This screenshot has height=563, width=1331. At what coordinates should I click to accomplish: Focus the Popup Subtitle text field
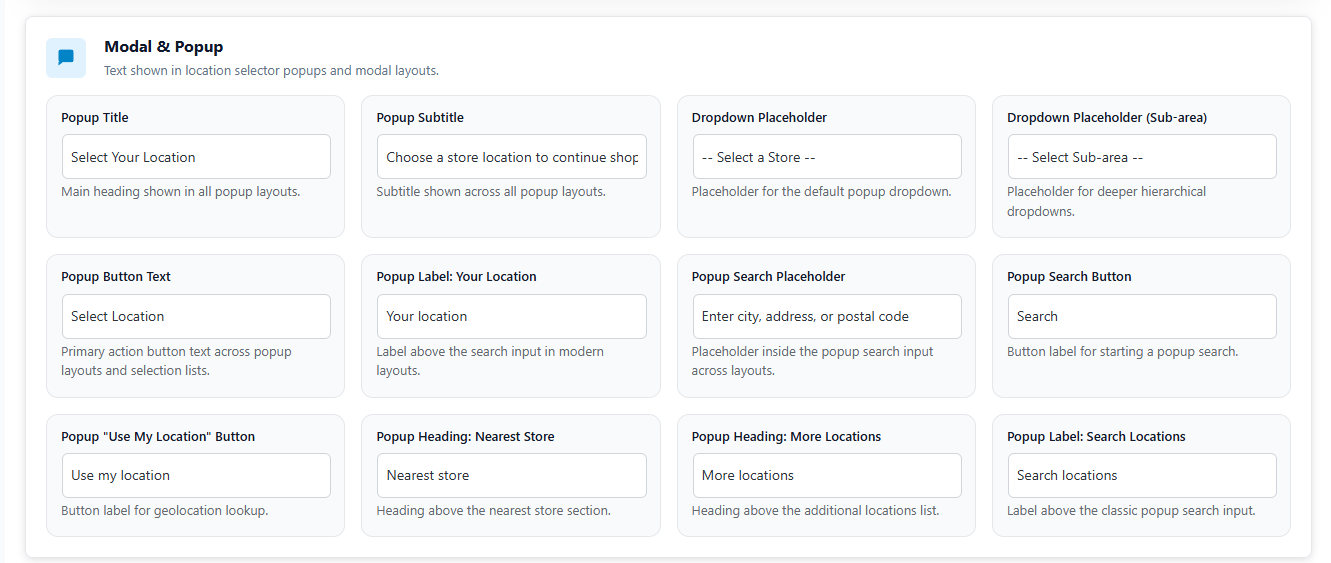[x=511, y=157]
